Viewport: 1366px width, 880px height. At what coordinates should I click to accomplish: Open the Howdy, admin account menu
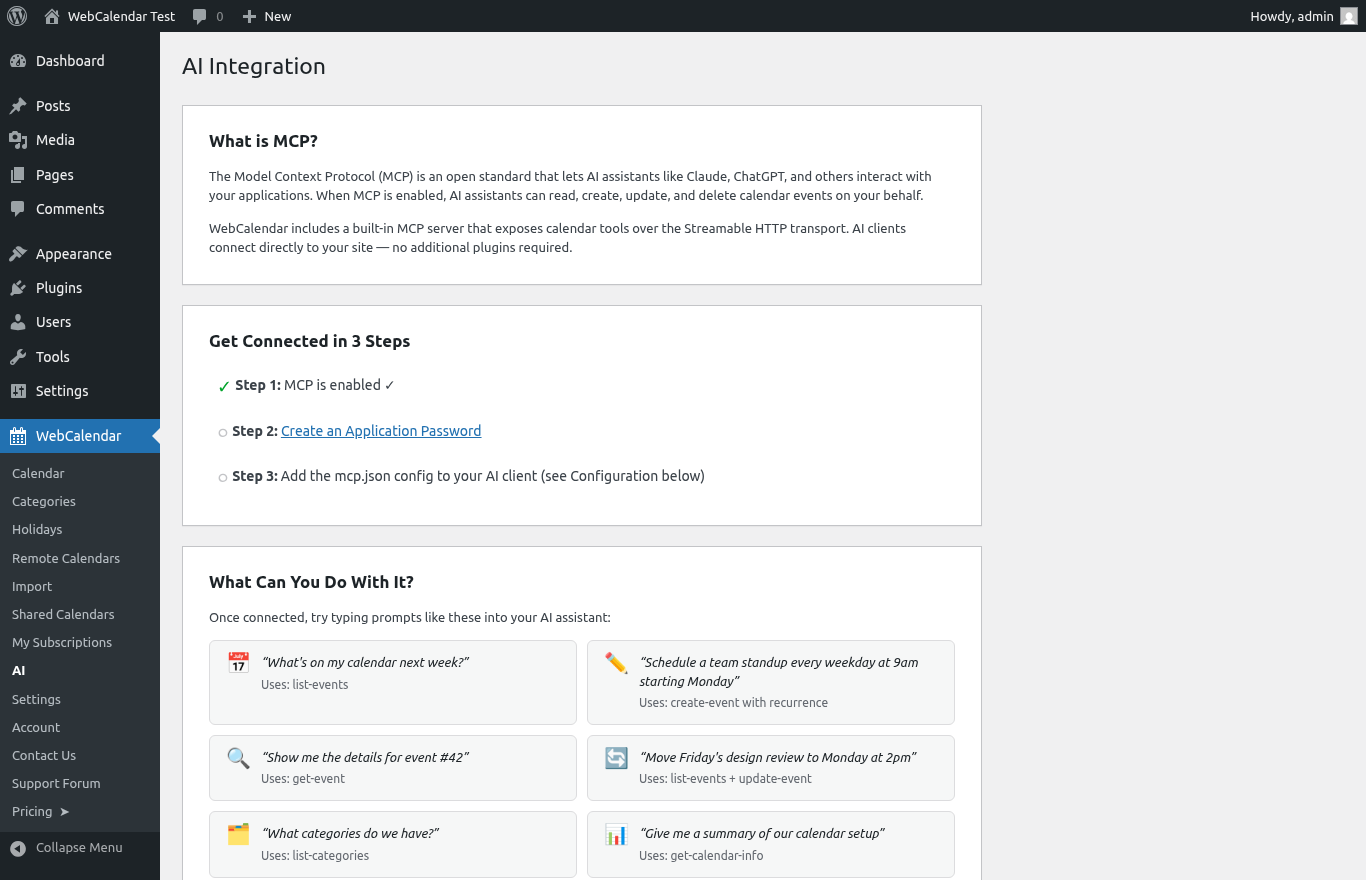coord(1304,16)
